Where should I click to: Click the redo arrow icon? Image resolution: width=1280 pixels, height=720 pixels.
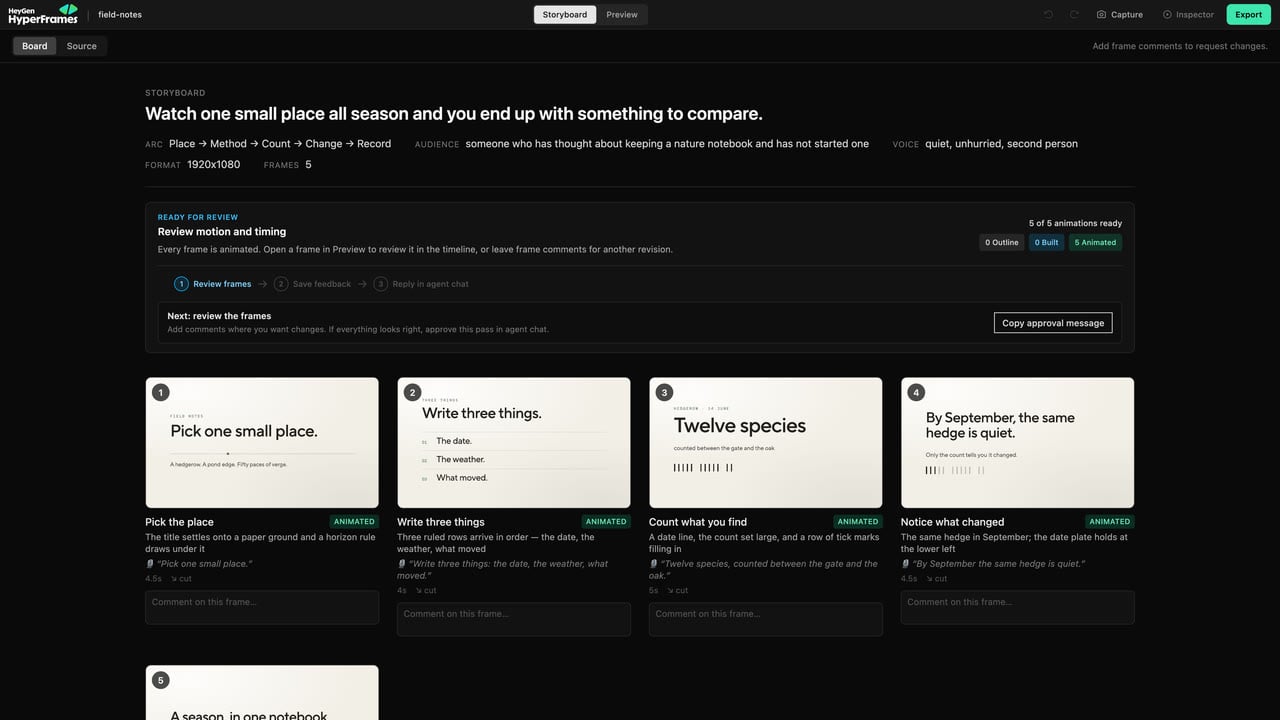point(1074,14)
